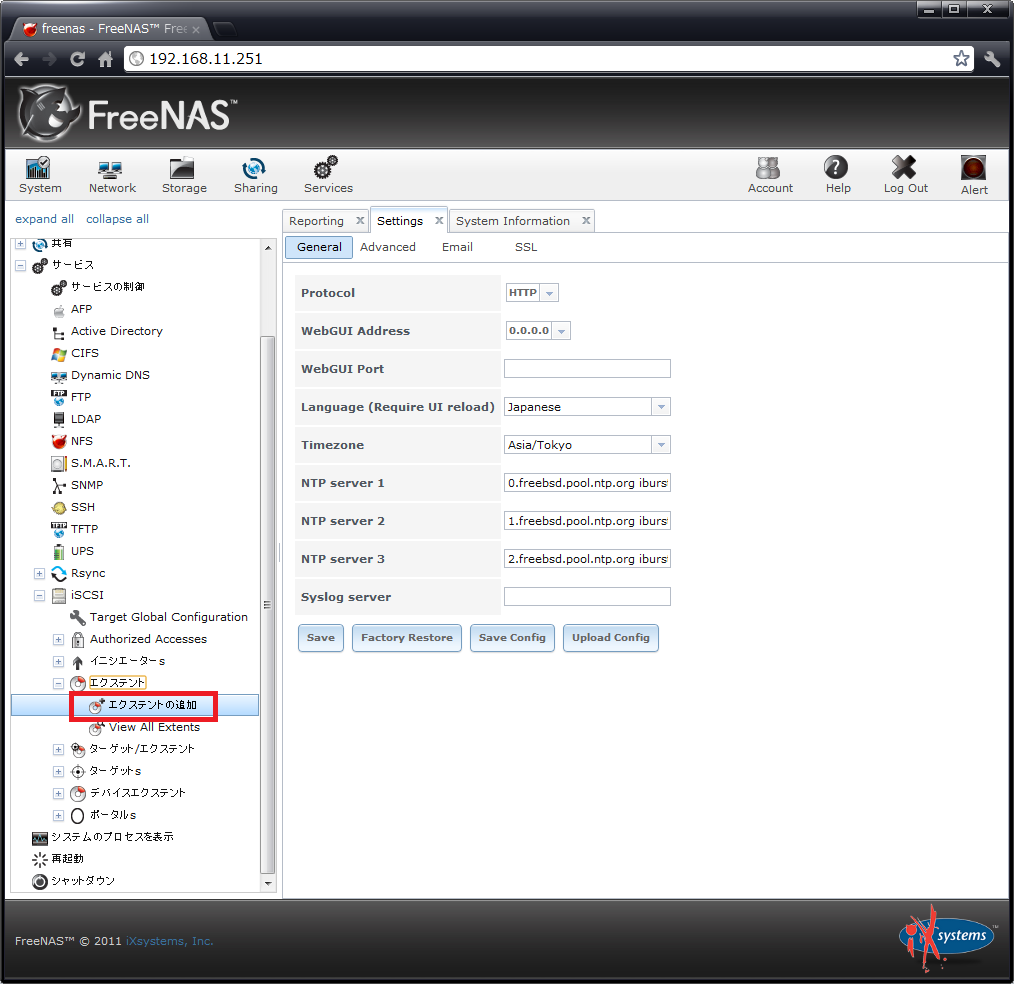
Task: Click the browser reload icon
Action: point(78,59)
